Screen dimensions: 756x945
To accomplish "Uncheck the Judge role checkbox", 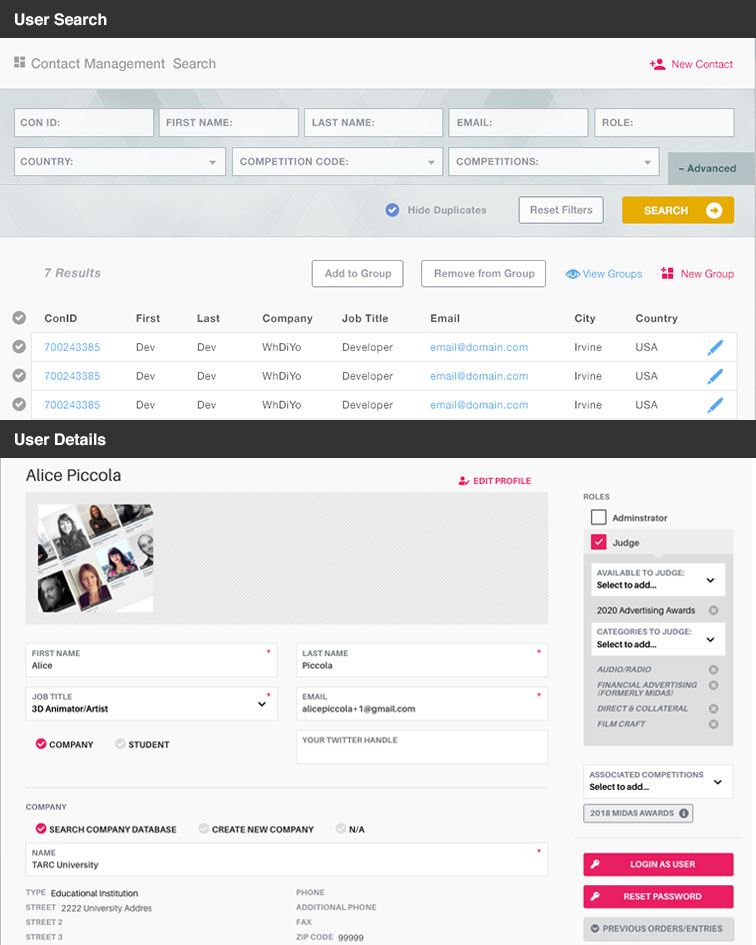I will [x=599, y=543].
